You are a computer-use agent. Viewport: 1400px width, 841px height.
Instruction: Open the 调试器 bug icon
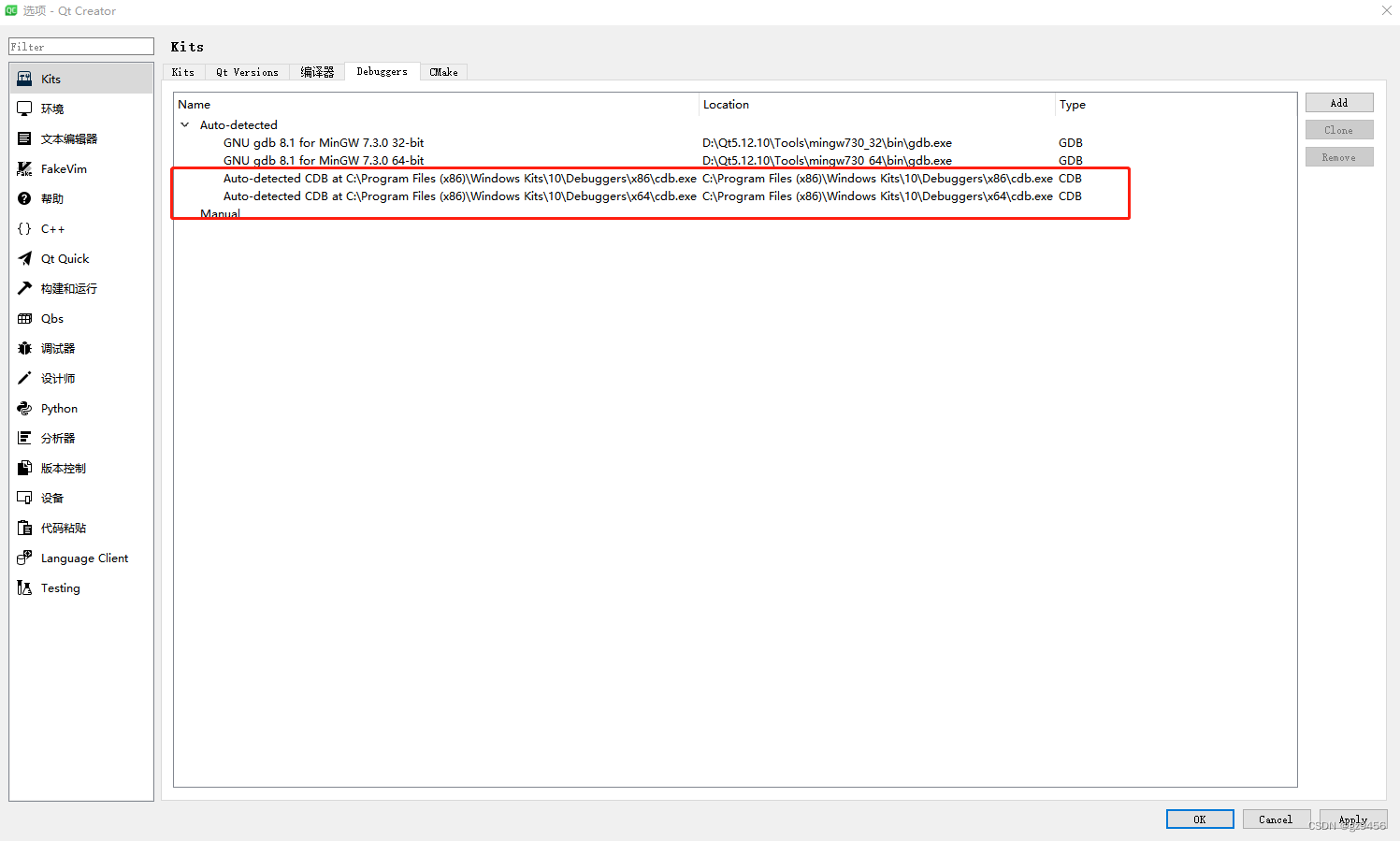click(x=24, y=348)
